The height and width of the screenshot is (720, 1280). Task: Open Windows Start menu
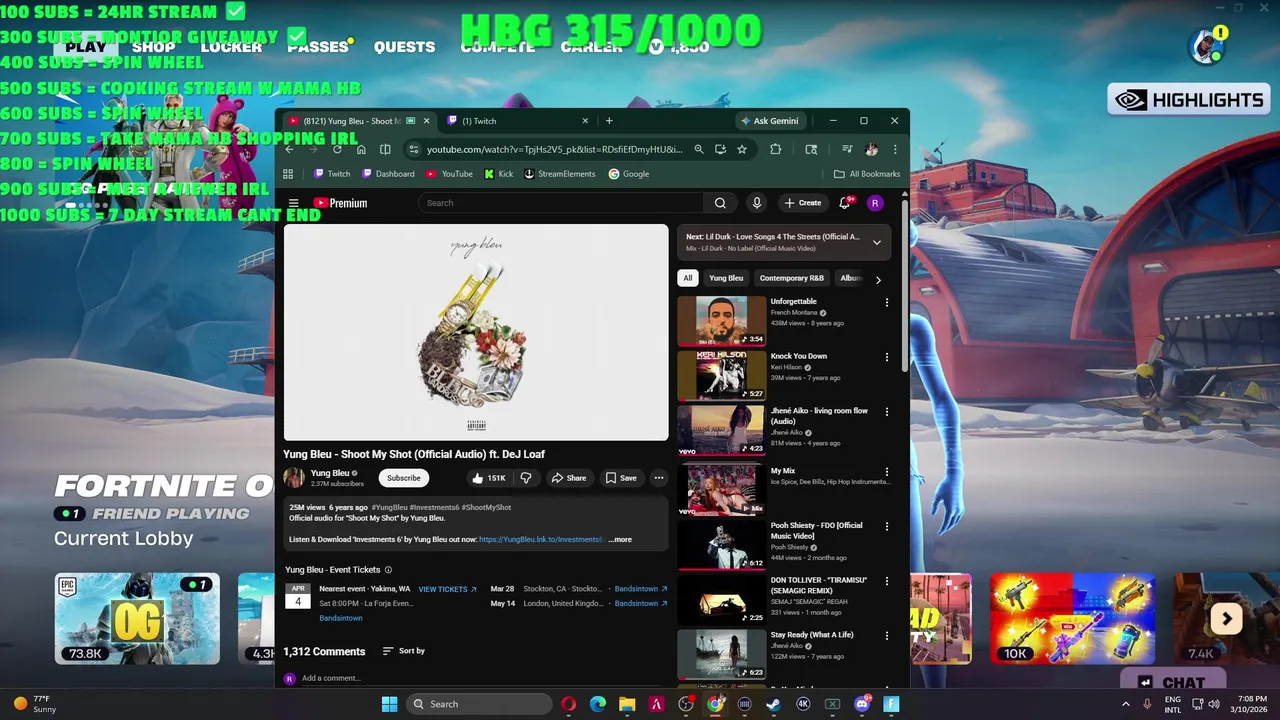coord(389,704)
